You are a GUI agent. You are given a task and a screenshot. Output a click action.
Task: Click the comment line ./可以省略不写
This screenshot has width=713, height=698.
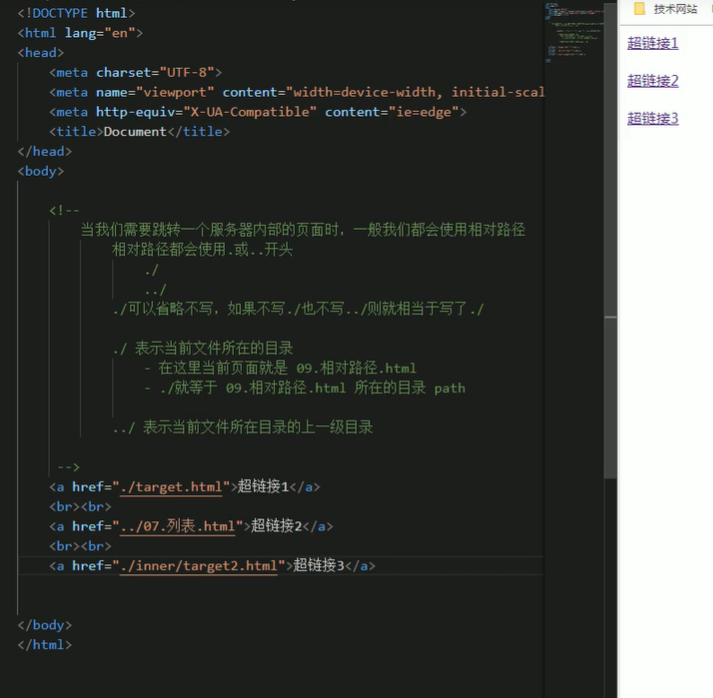pyautogui.click(x=298, y=309)
